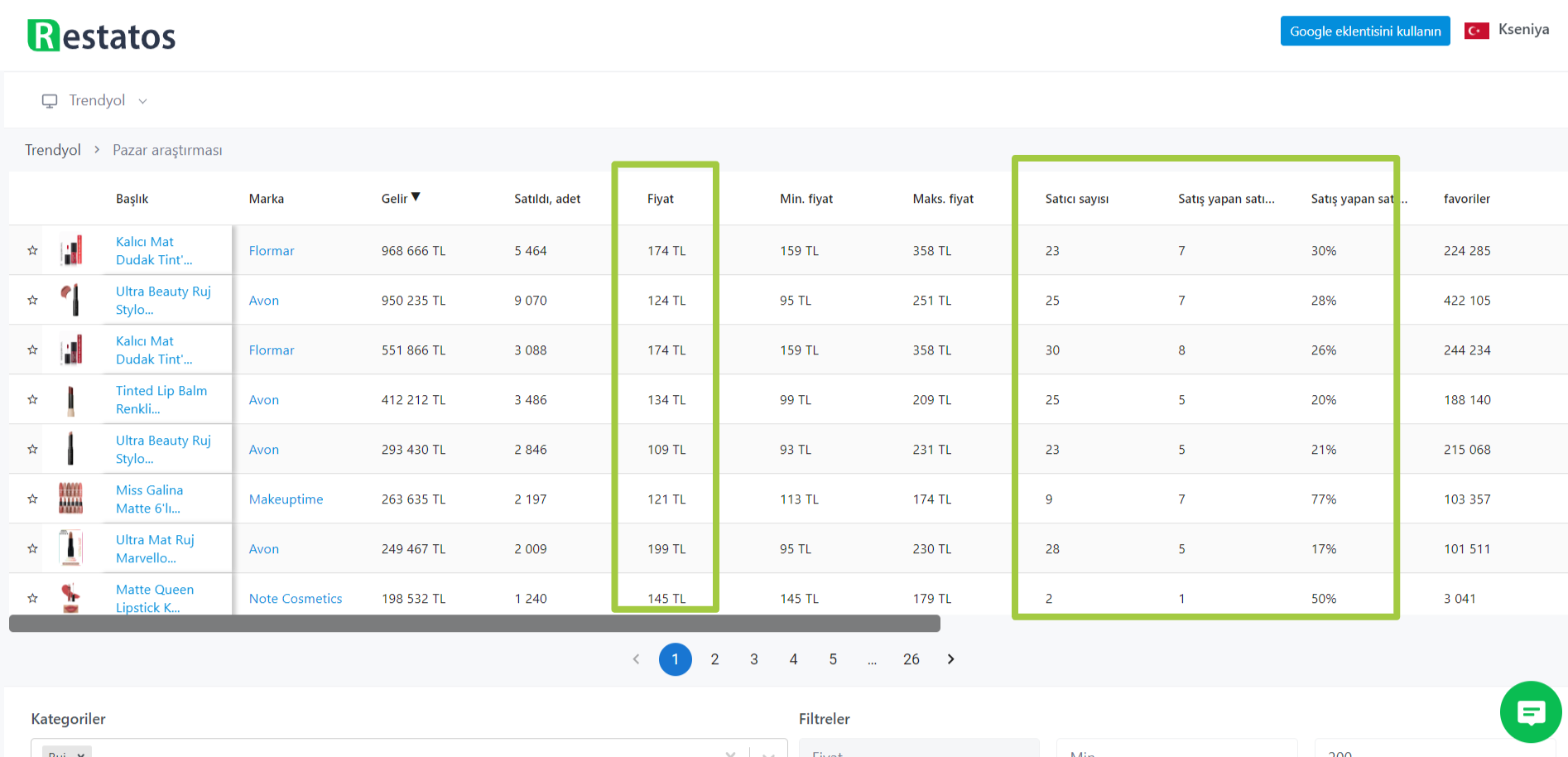The height and width of the screenshot is (757, 1568).
Task: Click the Min filter input
Action: coord(1177,749)
